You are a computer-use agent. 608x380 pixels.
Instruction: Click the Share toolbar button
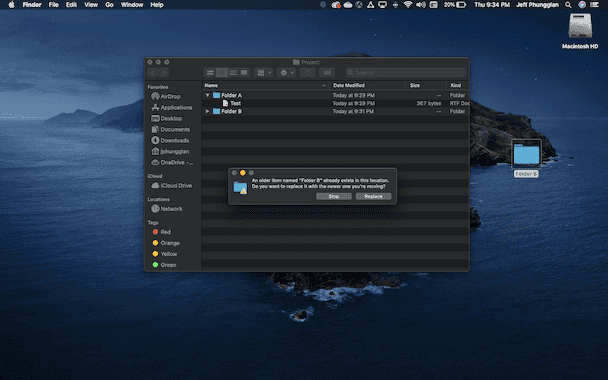tap(307, 73)
